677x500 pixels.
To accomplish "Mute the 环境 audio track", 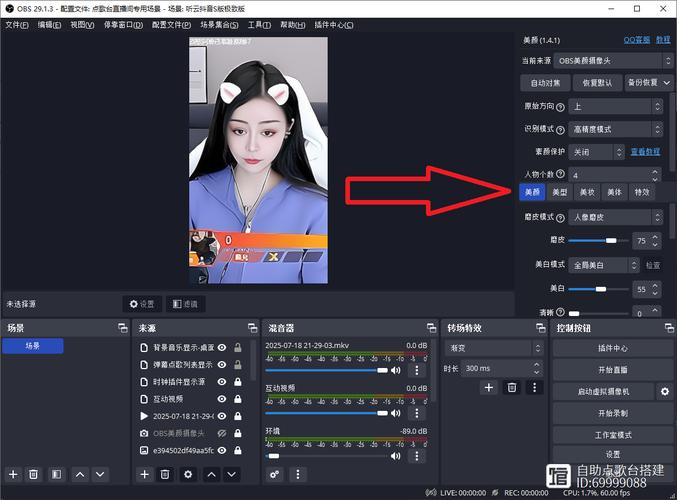I will 395,456.
